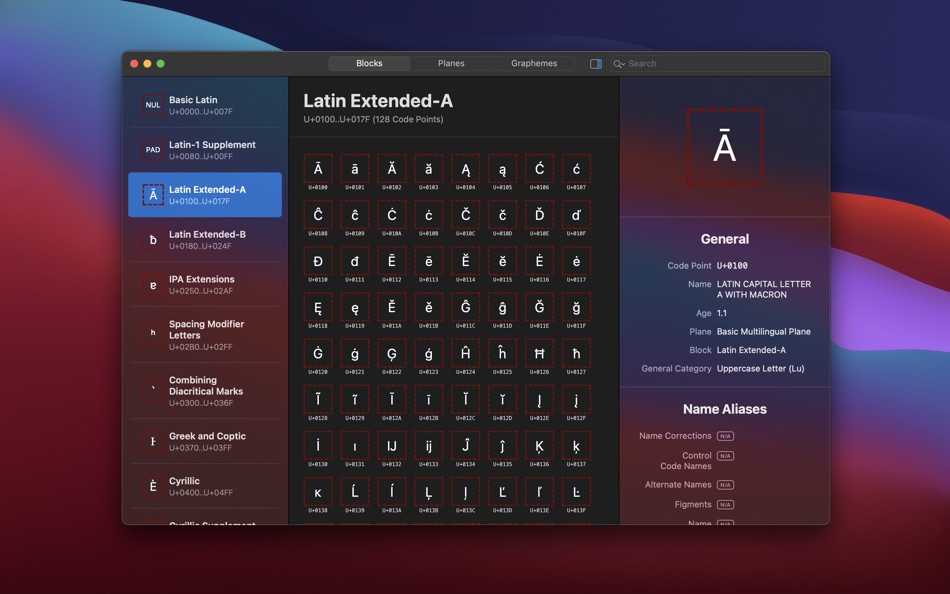The width and height of the screenshot is (950, 594).
Task: Select the Cyrillic block
Action: coord(205,486)
